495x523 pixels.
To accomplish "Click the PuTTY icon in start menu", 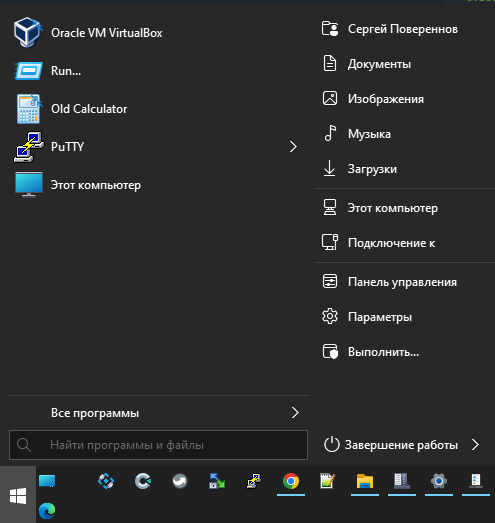I will click(x=29, y=147).
